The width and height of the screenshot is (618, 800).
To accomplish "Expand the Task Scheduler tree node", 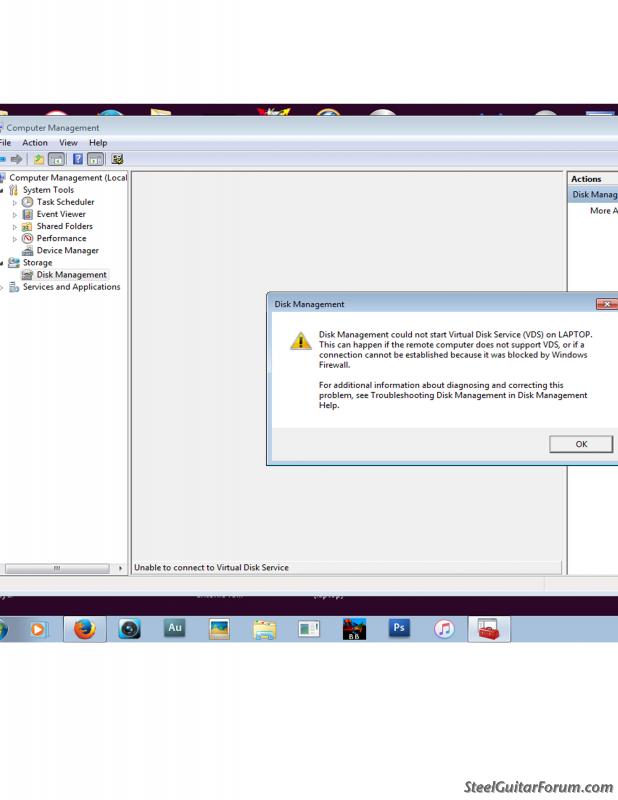I will tap(15, 202).
